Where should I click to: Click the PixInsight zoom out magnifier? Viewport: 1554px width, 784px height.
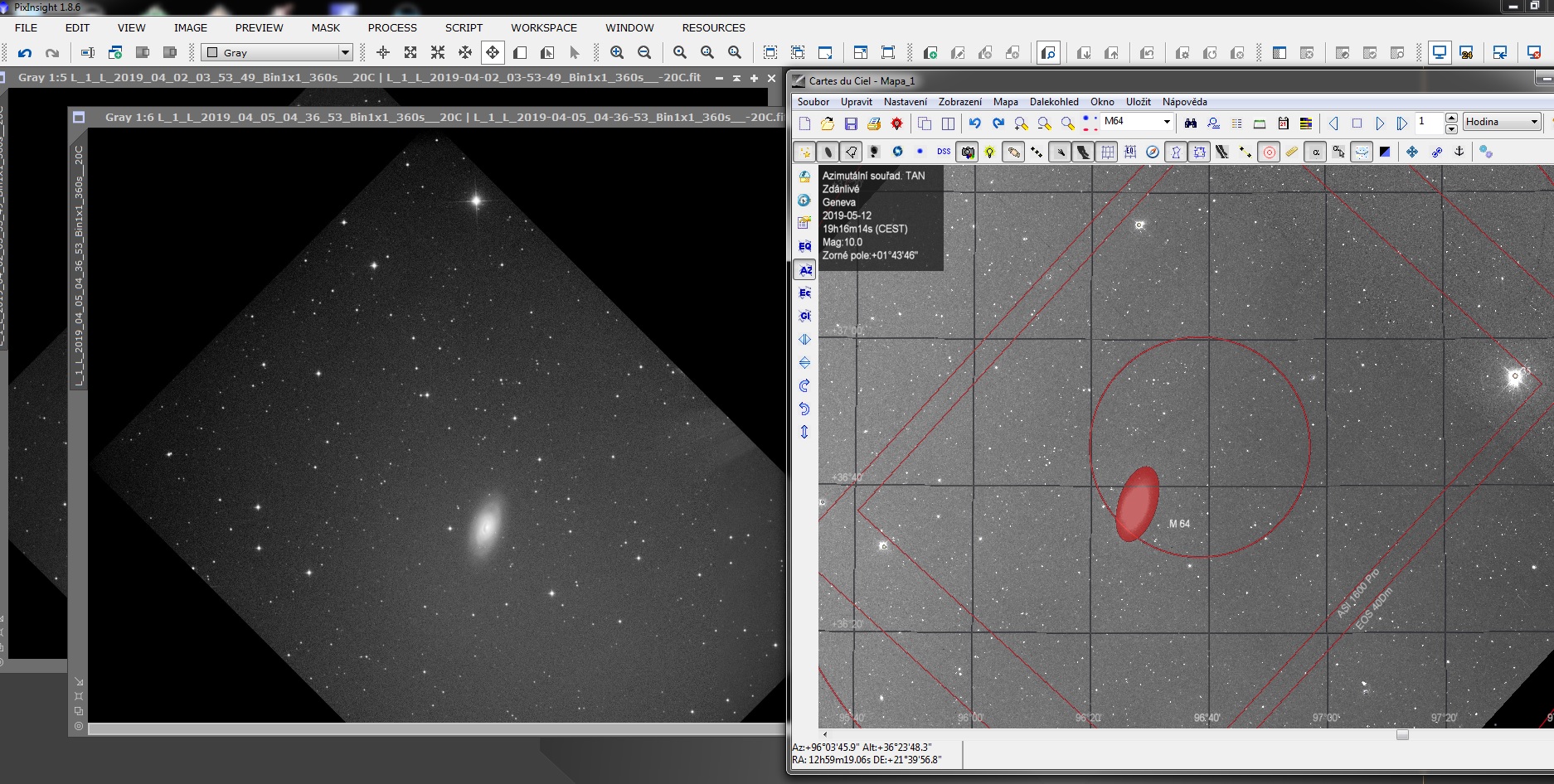tap(644, 53)
